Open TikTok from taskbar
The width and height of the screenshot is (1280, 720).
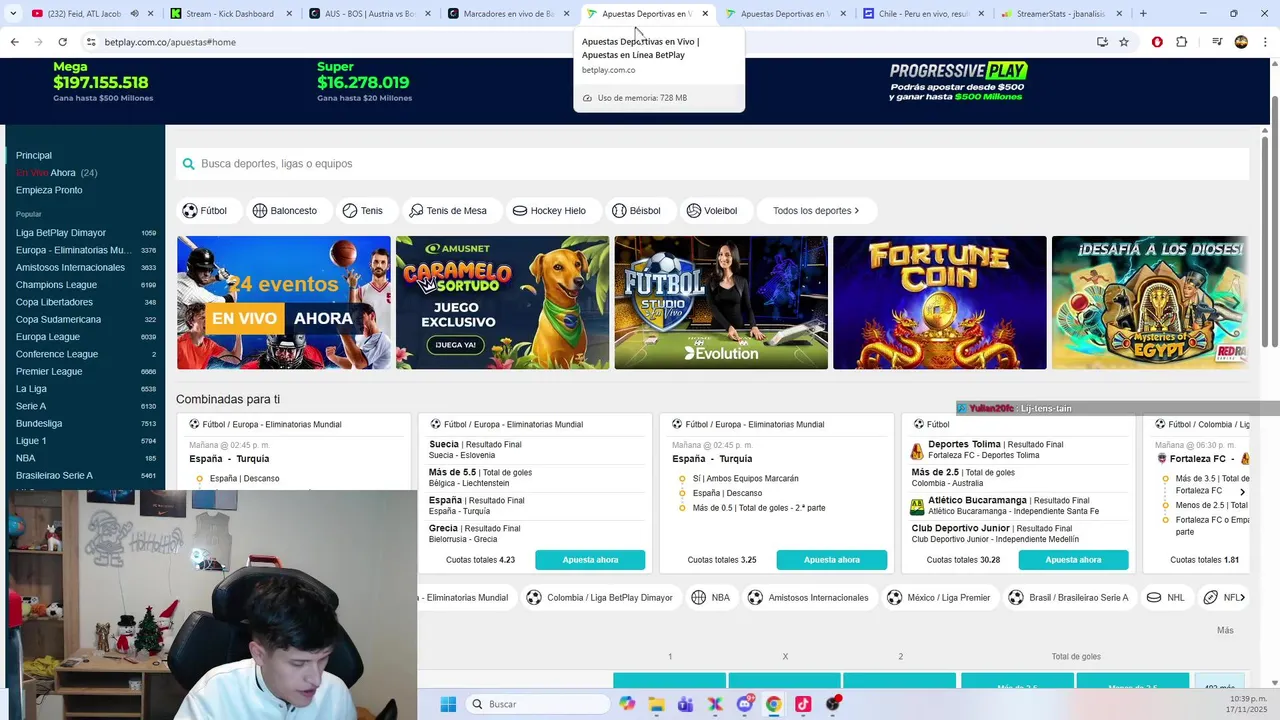(803, 704)
